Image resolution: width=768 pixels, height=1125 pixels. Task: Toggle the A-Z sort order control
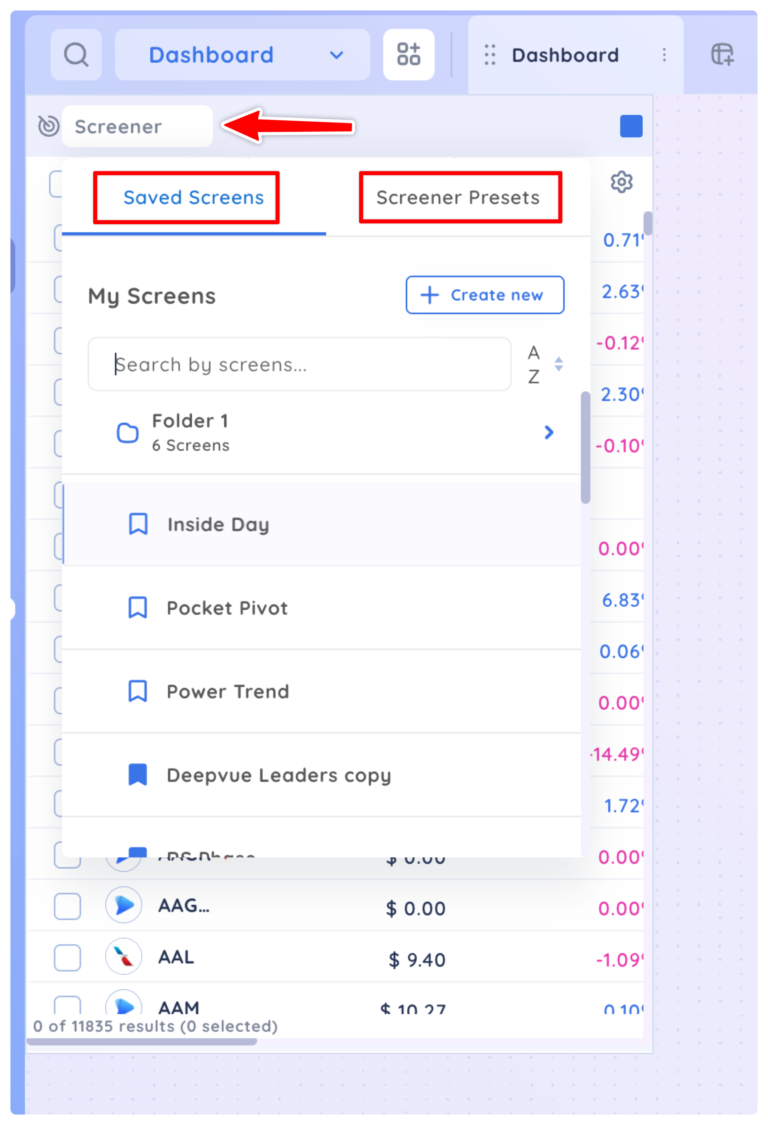pos(541,364)
